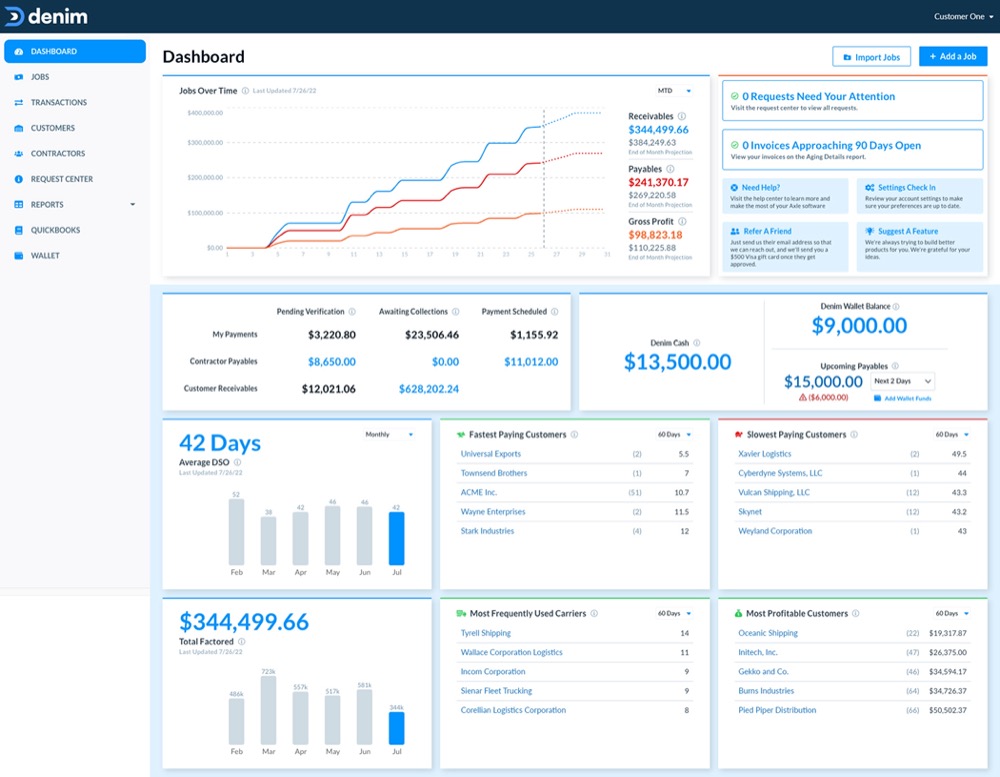Viewport: 1000px width, 777px height.
Task: Click the blue Jul bar in Average DSO chart
Action: [396, 538]
